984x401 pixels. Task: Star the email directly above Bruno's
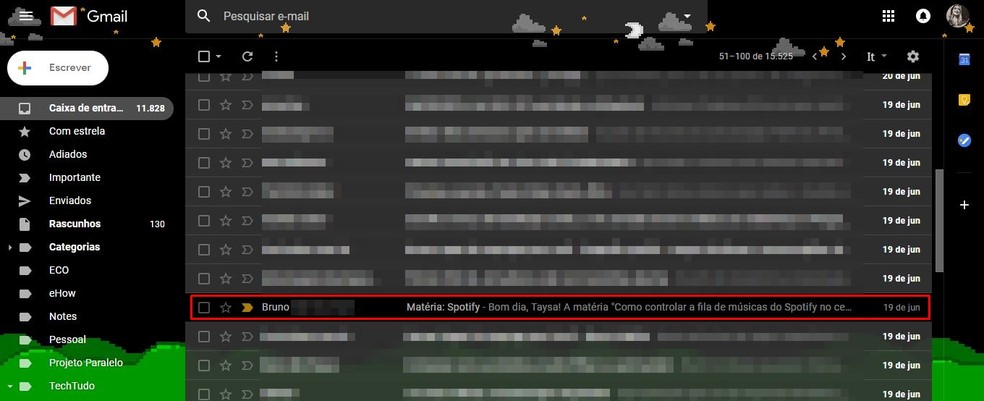pyautogui.click(x=225, y=279)
